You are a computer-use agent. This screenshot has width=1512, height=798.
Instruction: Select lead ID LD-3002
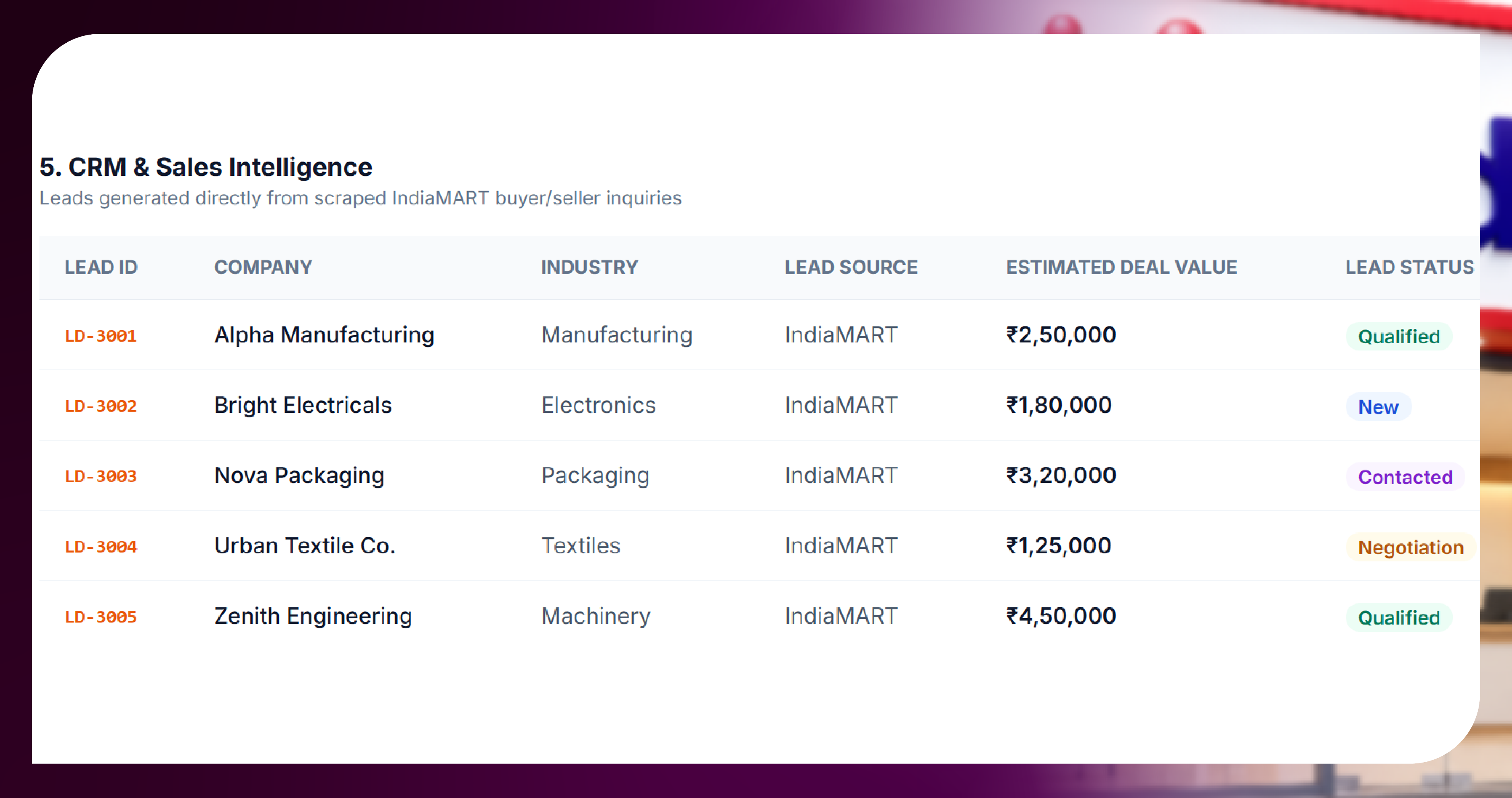tap(101, 406)
